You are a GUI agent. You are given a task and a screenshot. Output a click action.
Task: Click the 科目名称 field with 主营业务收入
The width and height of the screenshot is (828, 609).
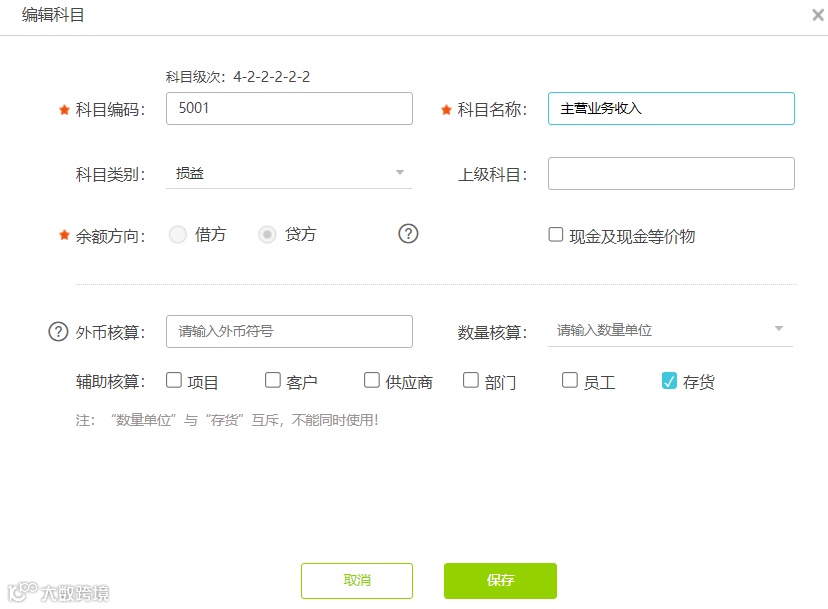coord(671,108)
